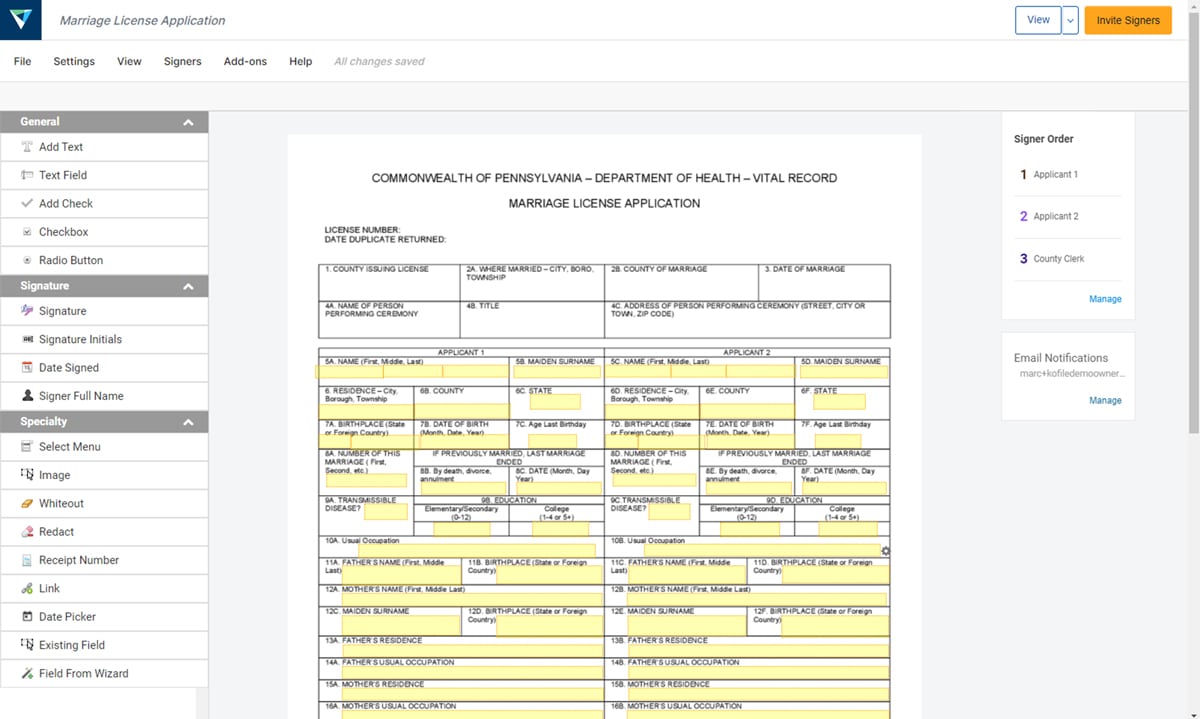Pick the Date Picker tool icon
The image size is (1200, 719).
(x=27, y=617)
